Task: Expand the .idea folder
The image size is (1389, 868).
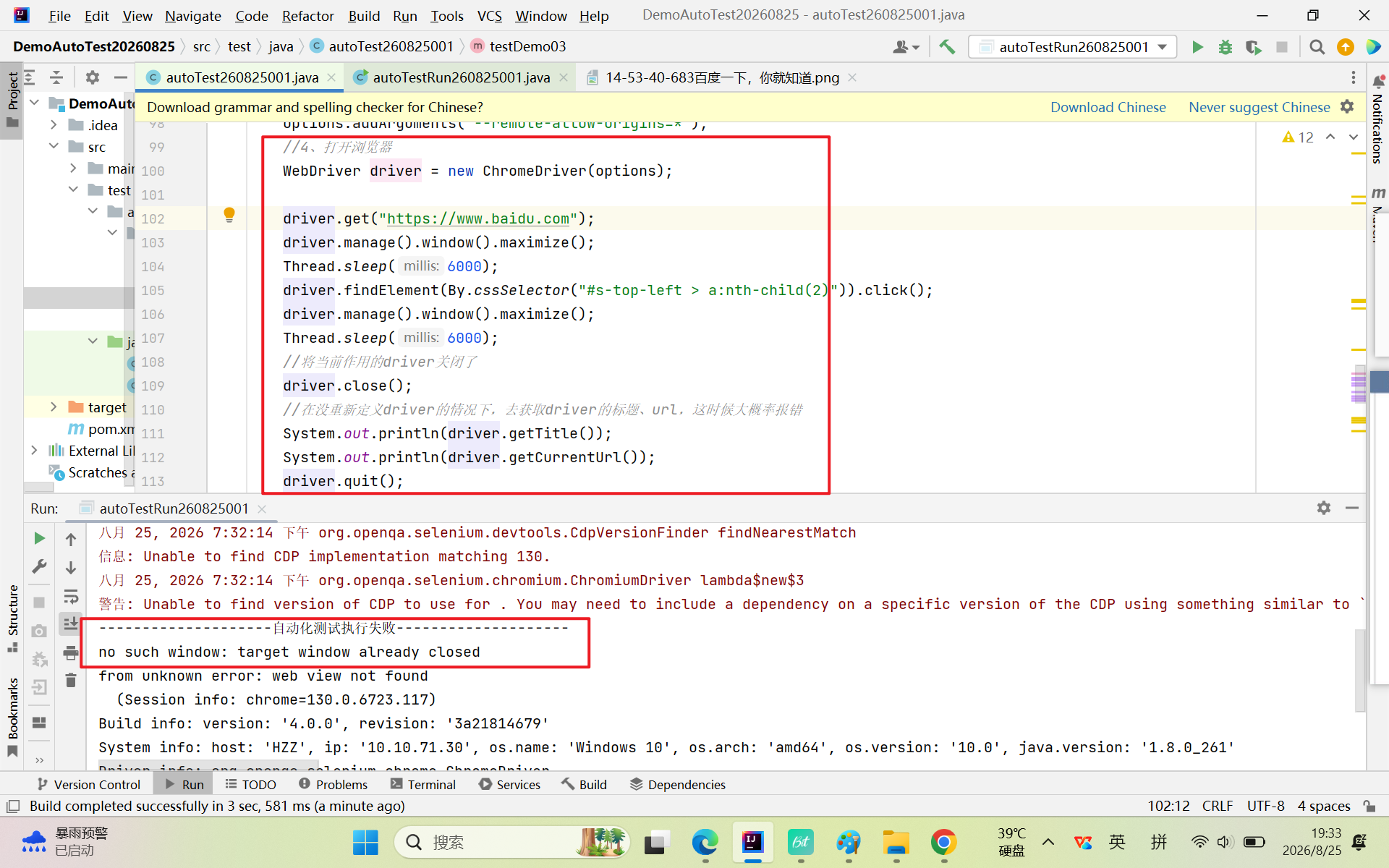Action: (x=54, y=125)
